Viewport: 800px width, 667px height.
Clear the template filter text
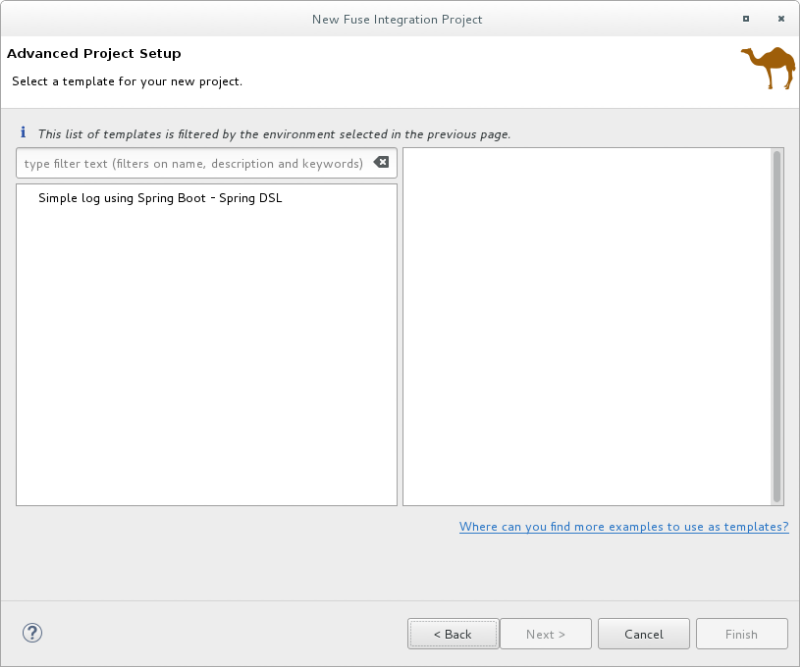click(381, 163)
